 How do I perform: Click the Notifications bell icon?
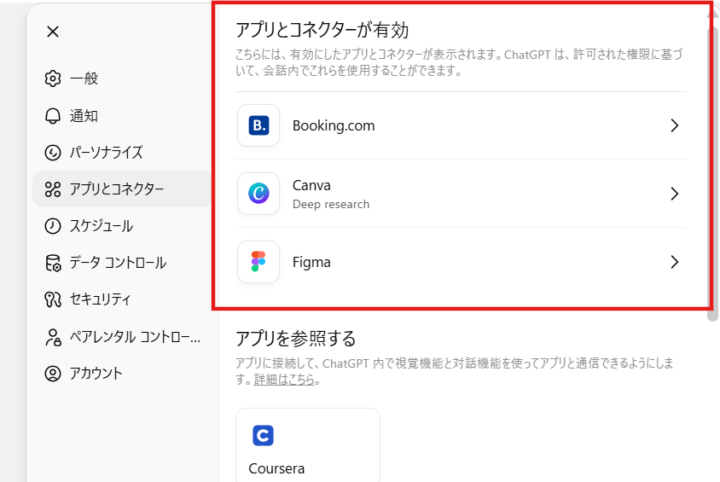click(53, 116)
